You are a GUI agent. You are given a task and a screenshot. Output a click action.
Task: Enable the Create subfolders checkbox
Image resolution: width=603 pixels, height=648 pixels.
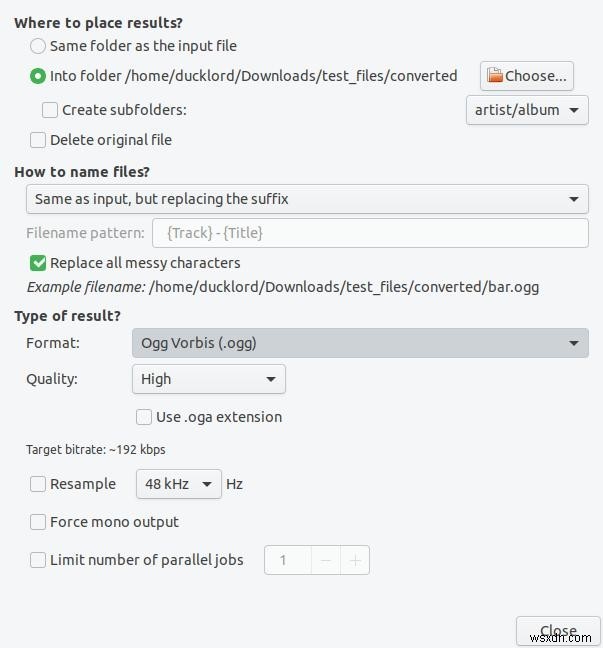[50, 110]
